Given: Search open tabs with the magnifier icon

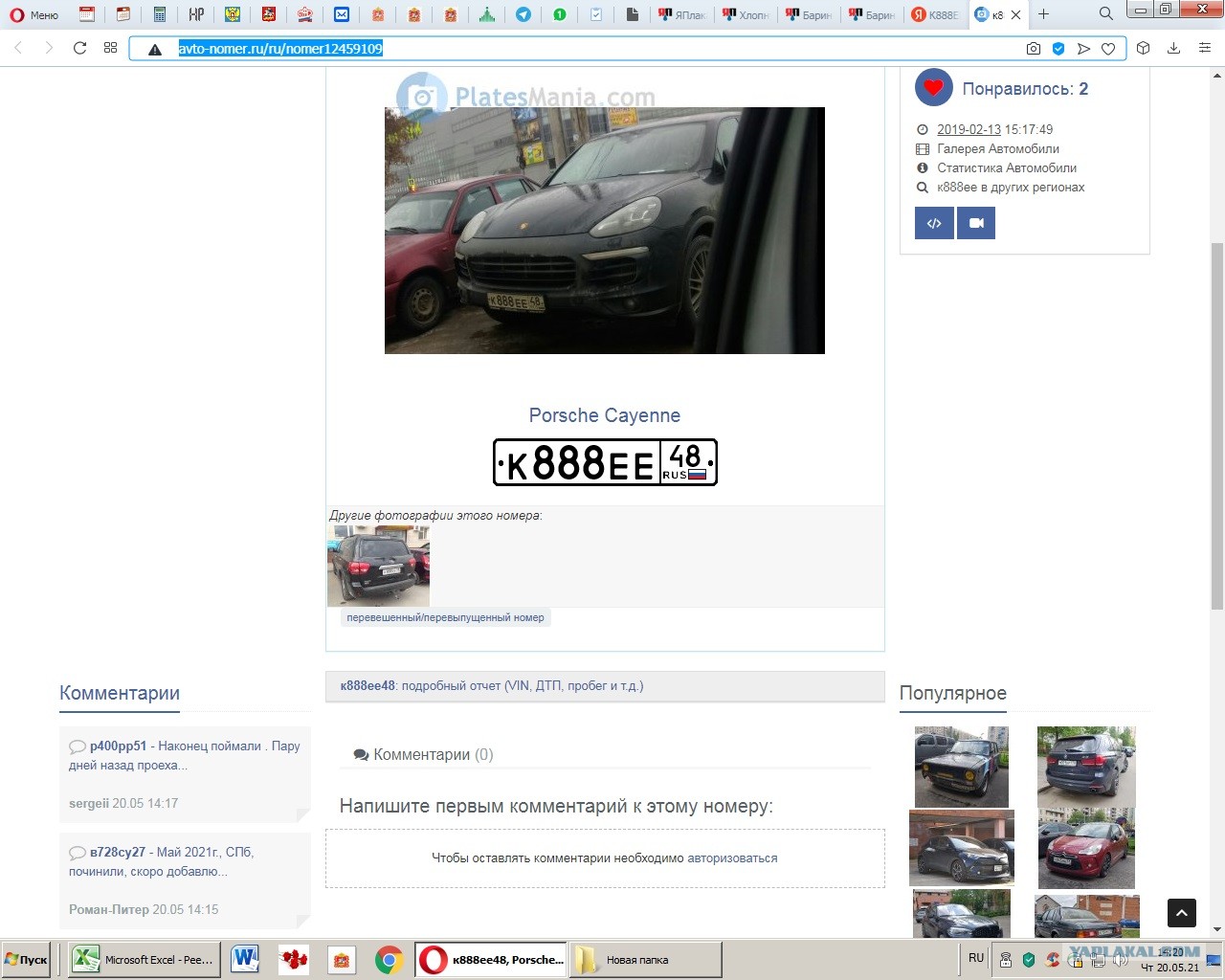Looking at the screenshot, I should tap(1105, 13).
